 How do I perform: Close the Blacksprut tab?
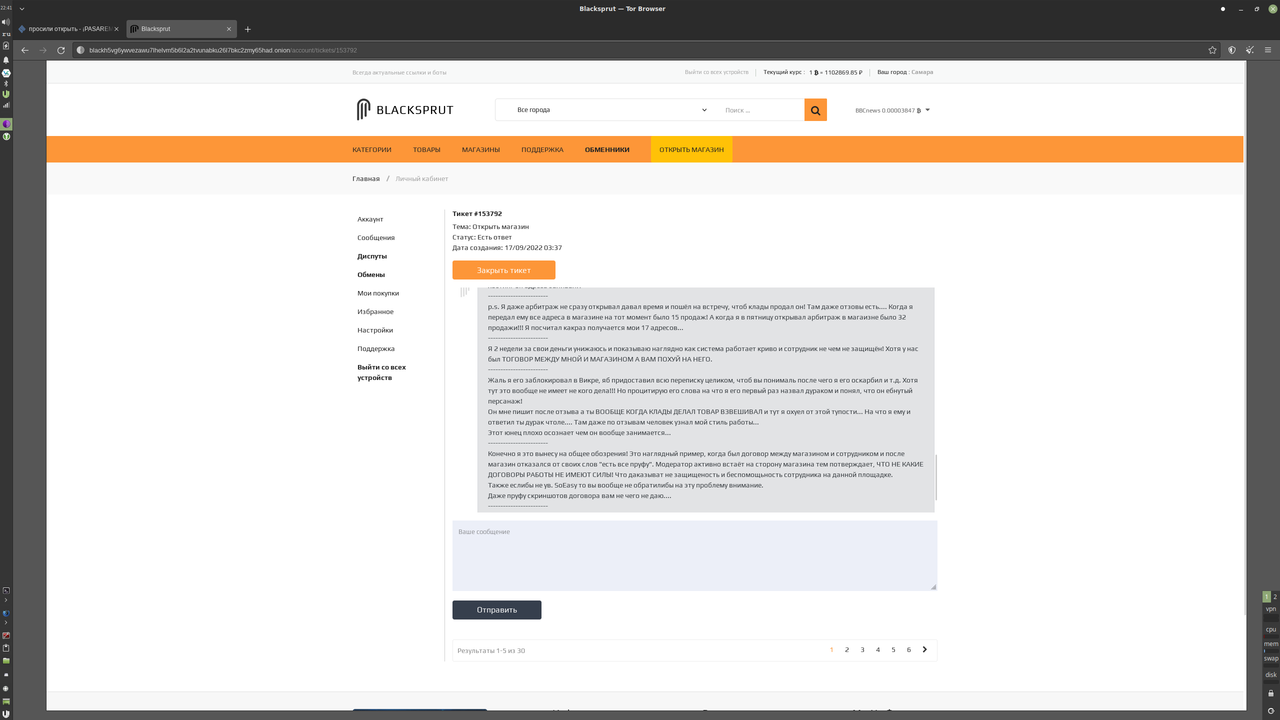point(230,29)
